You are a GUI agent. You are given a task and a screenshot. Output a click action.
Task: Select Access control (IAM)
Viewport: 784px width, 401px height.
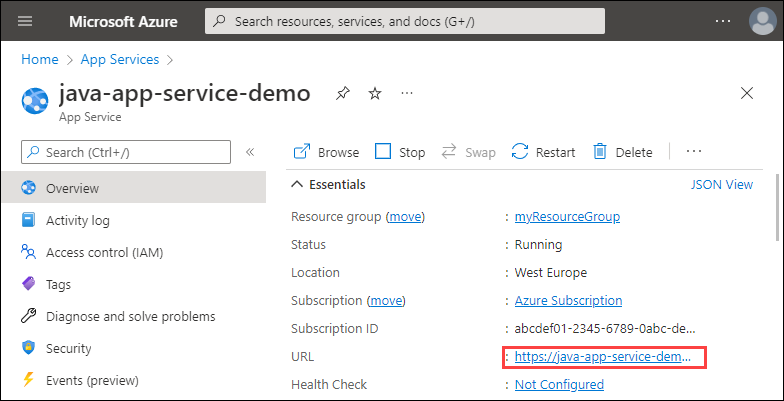coord(104,252)
